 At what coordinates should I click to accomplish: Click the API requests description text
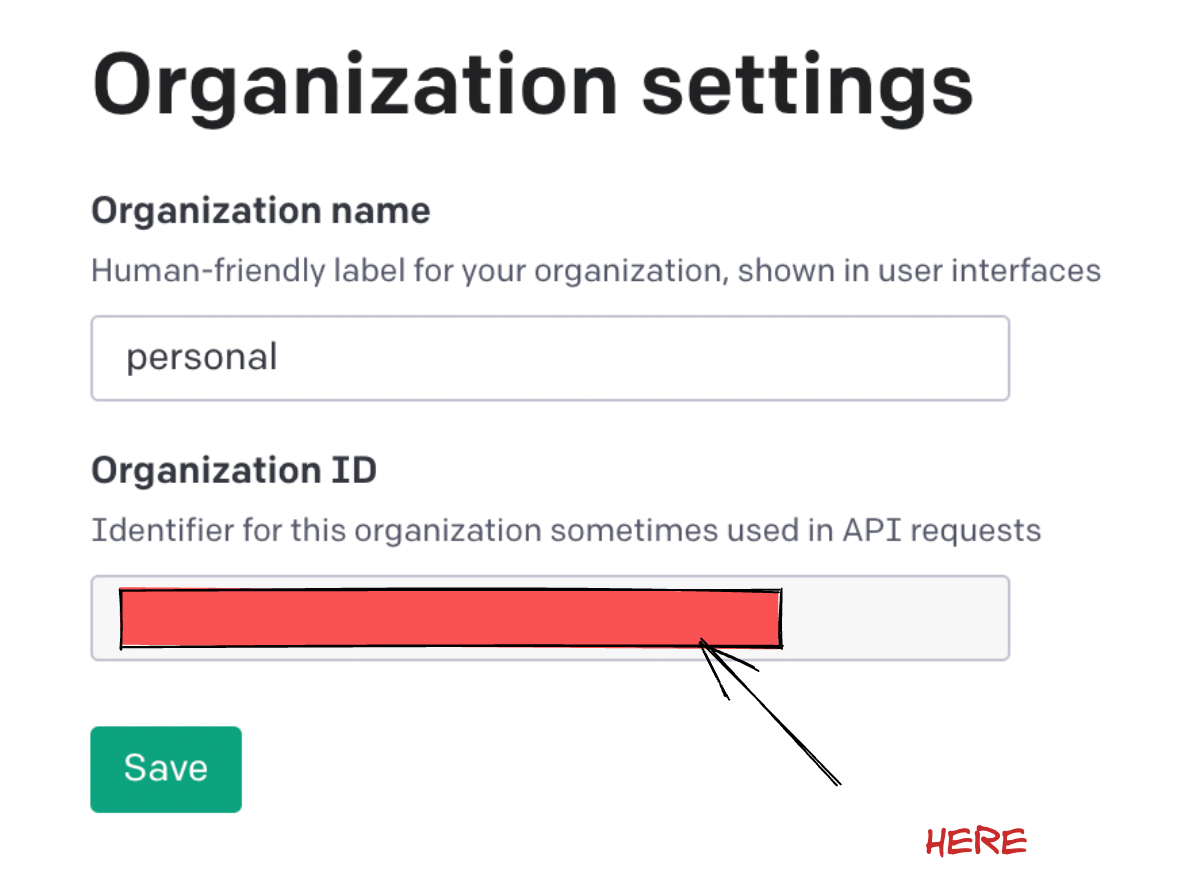point(567,530)
